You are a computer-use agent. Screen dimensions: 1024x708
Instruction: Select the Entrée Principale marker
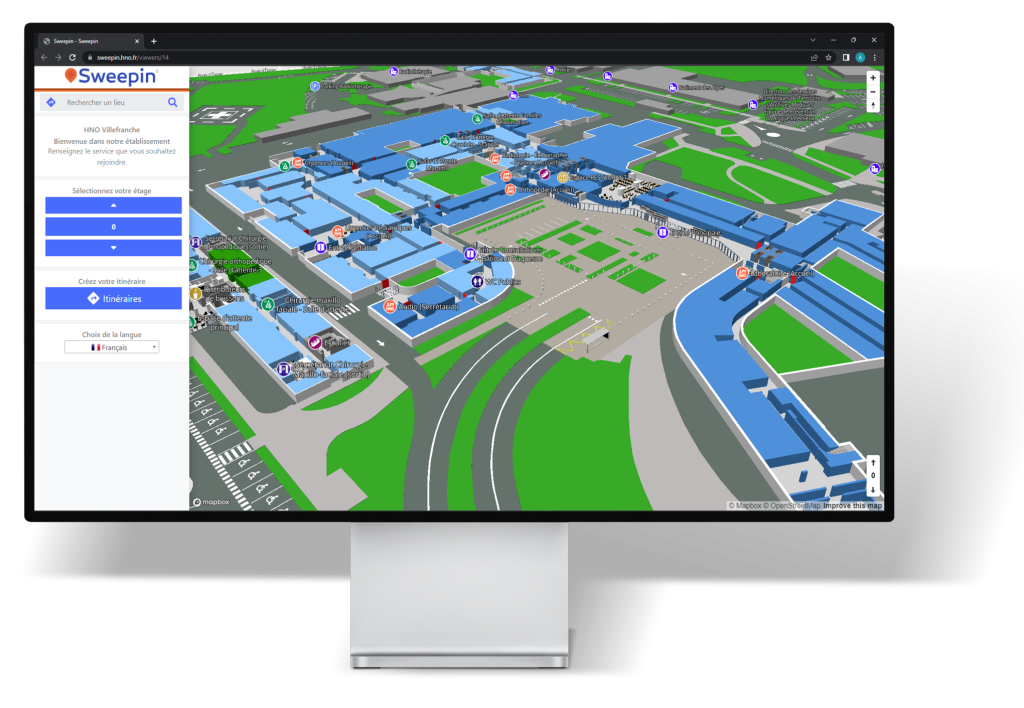(x=662, y=232)
